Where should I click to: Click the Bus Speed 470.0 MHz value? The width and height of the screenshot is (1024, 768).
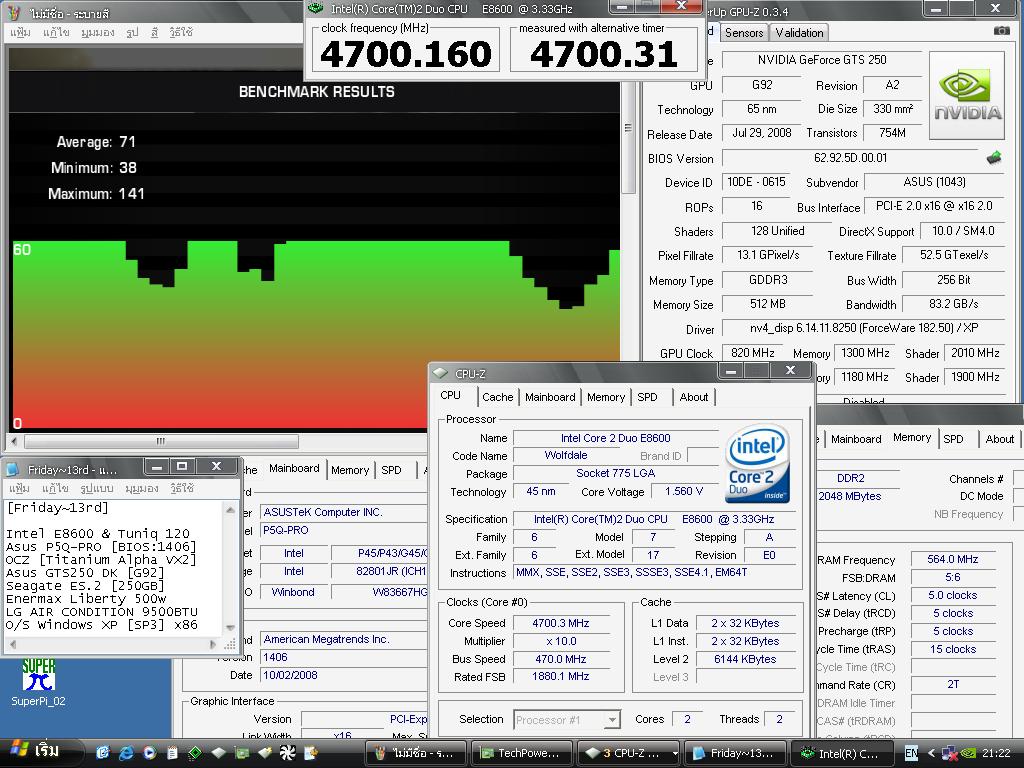point(561,659)
